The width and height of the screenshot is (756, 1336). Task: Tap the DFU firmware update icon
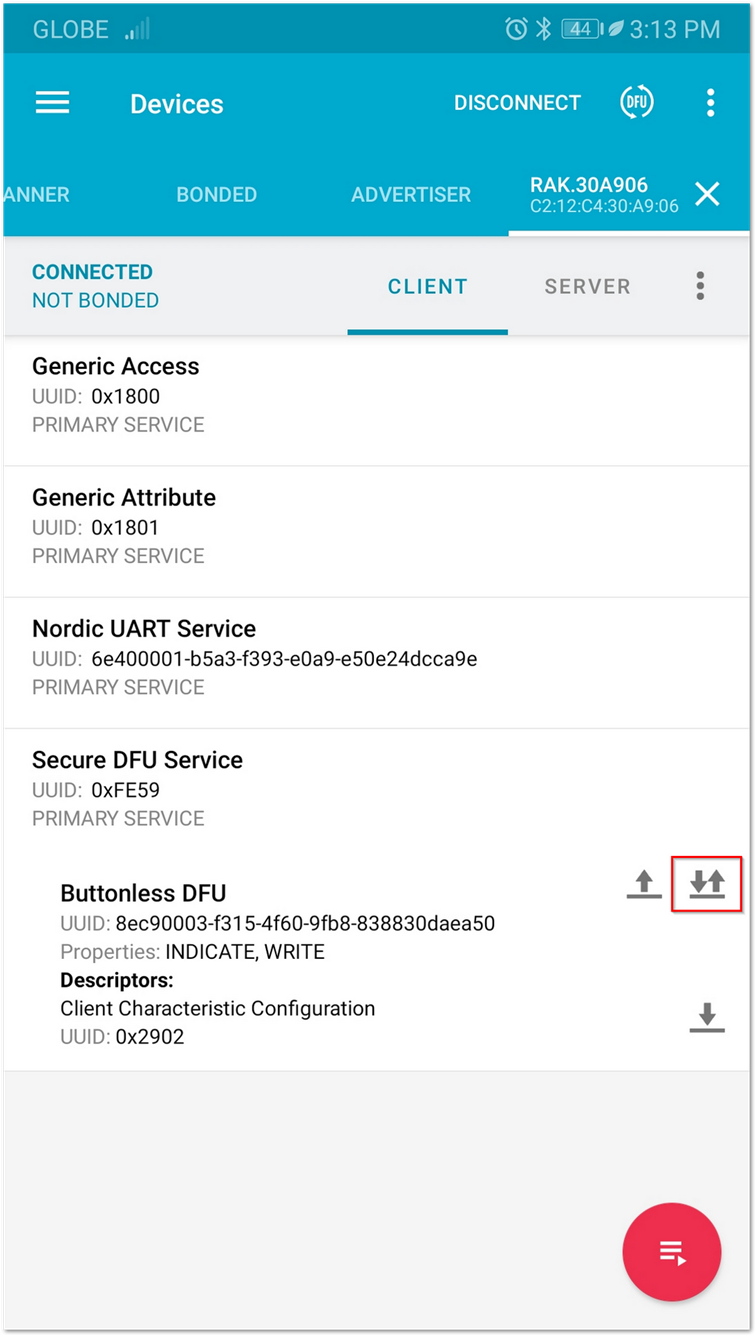[x=636, y=102]
